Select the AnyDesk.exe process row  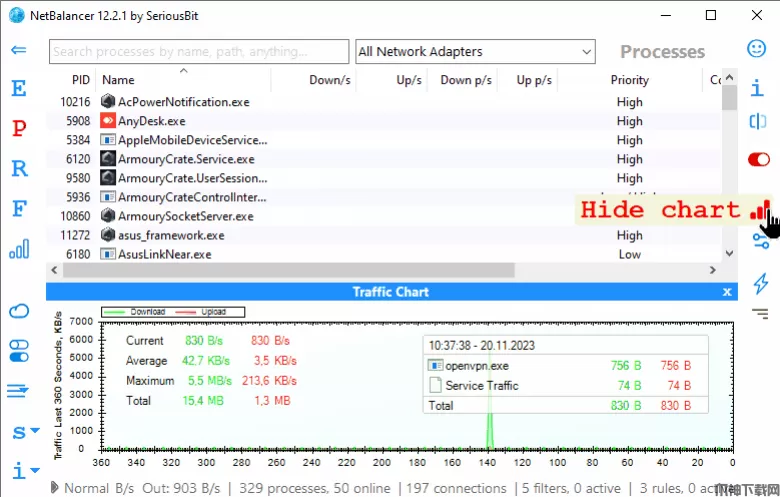click(152, 121)
